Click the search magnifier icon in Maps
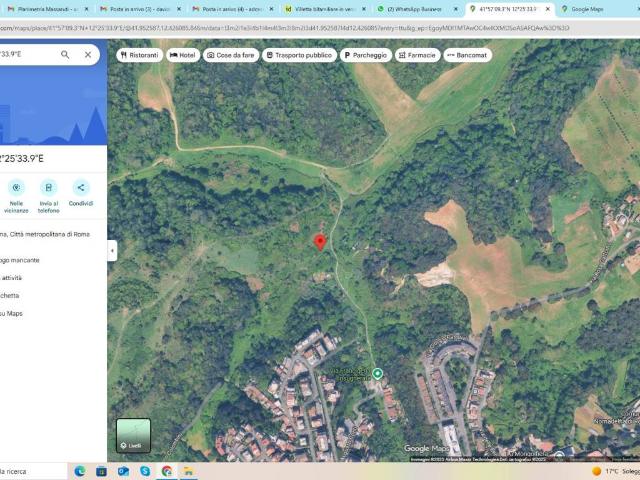640x480 pixels. pyautogui.click(x=65, y=54)
